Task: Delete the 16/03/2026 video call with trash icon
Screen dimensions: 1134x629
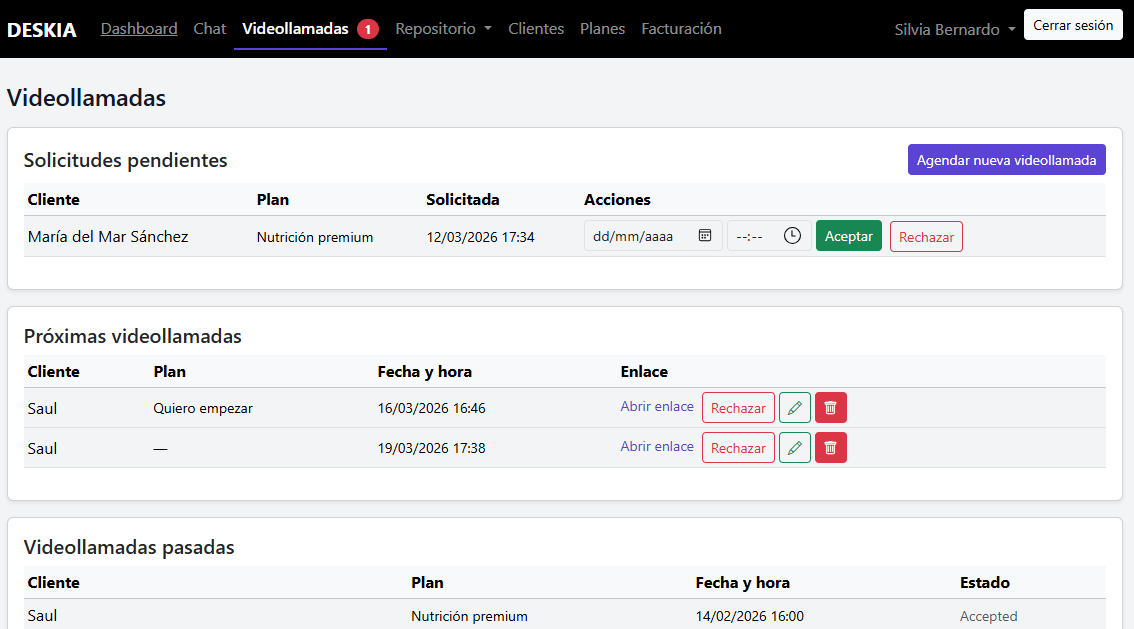Action: 831,408
